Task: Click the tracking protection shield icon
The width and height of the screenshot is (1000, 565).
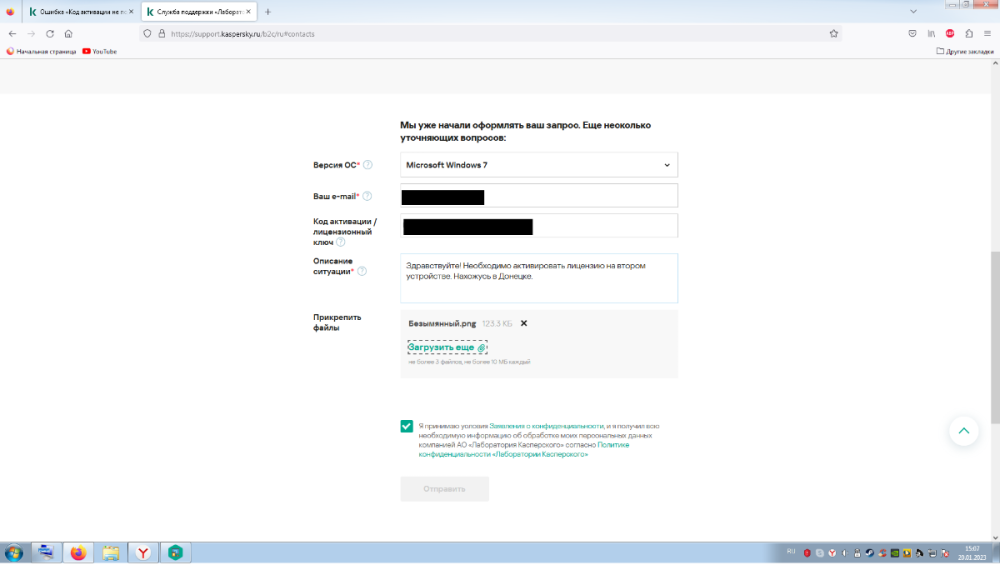Action: pos(147,34)
